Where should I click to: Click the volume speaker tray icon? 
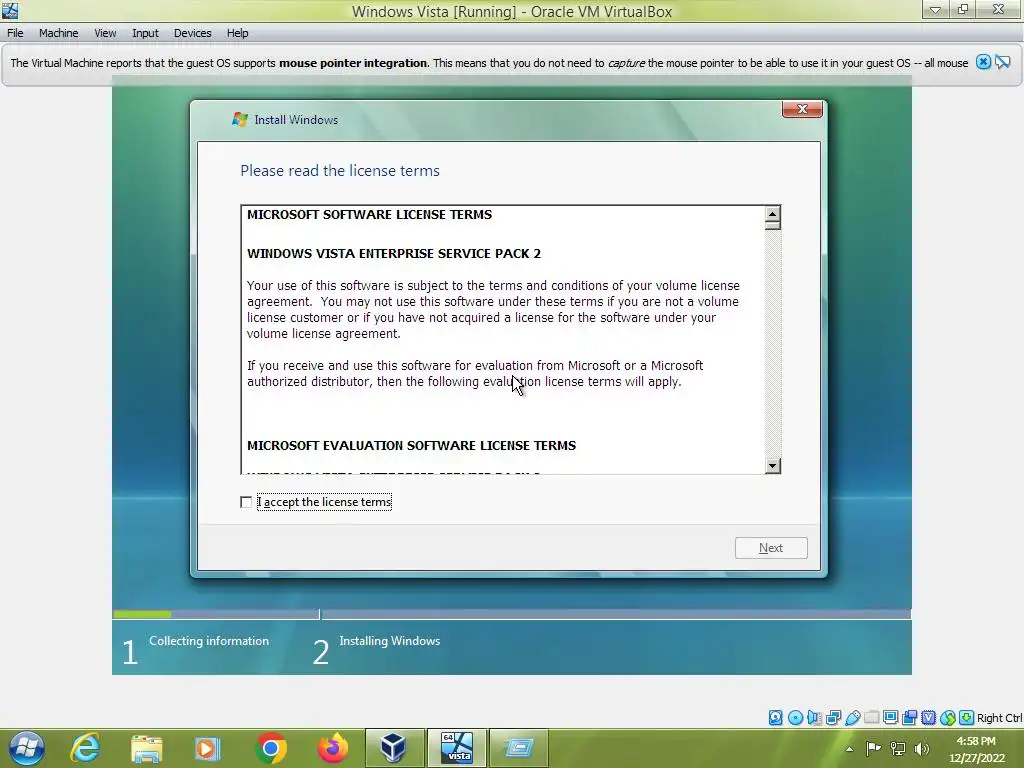click(921, 748)
